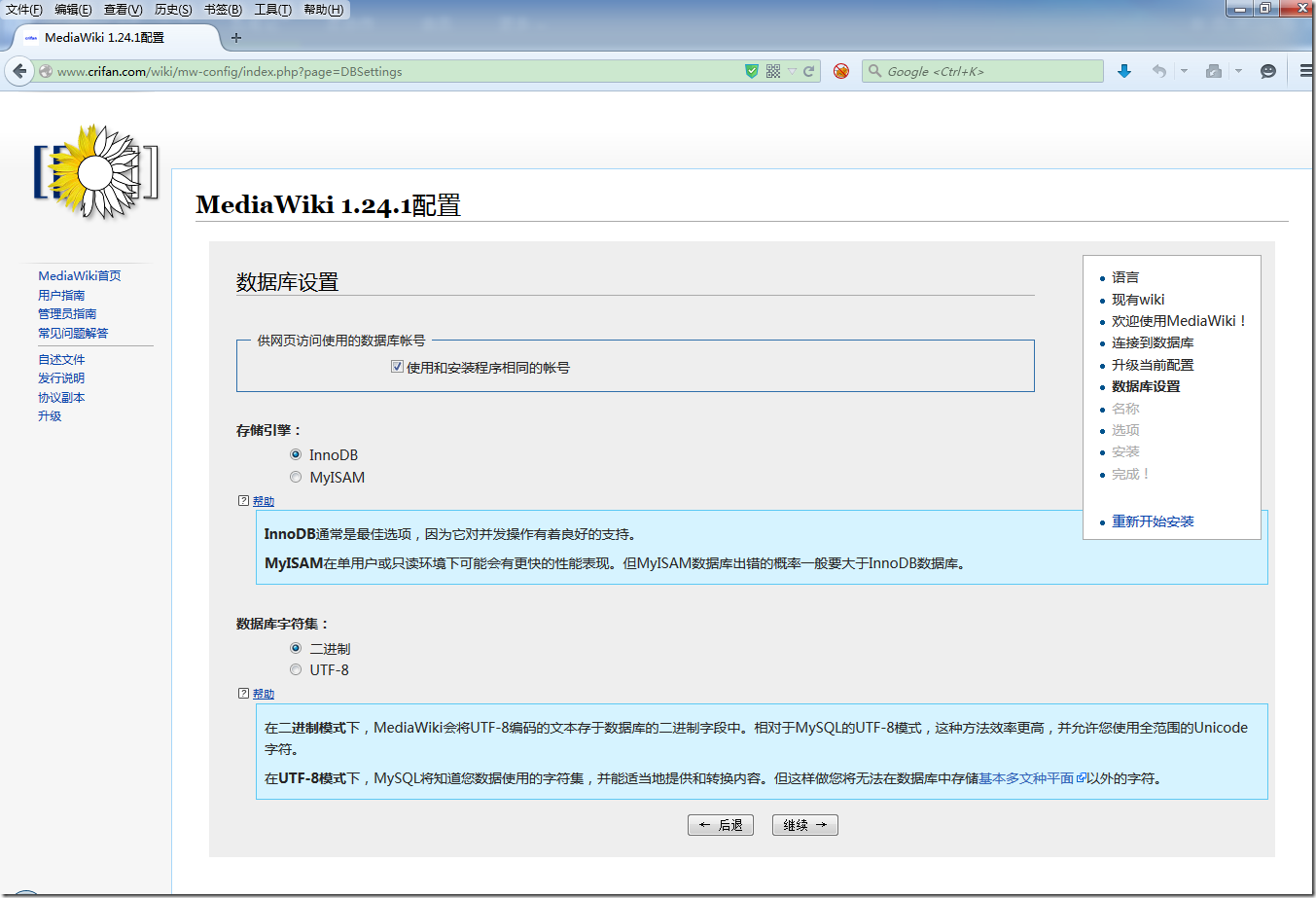Click the screenshot capture toolbar icon
This screenshot has height=898, width=1316.
[x=1213, y=71]
